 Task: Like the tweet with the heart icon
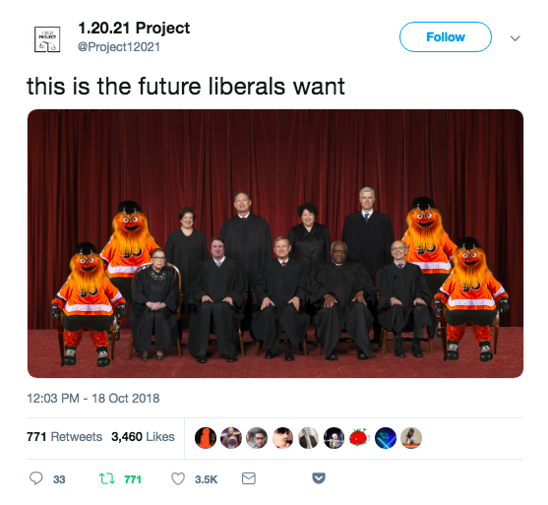[x=178, y=478]
